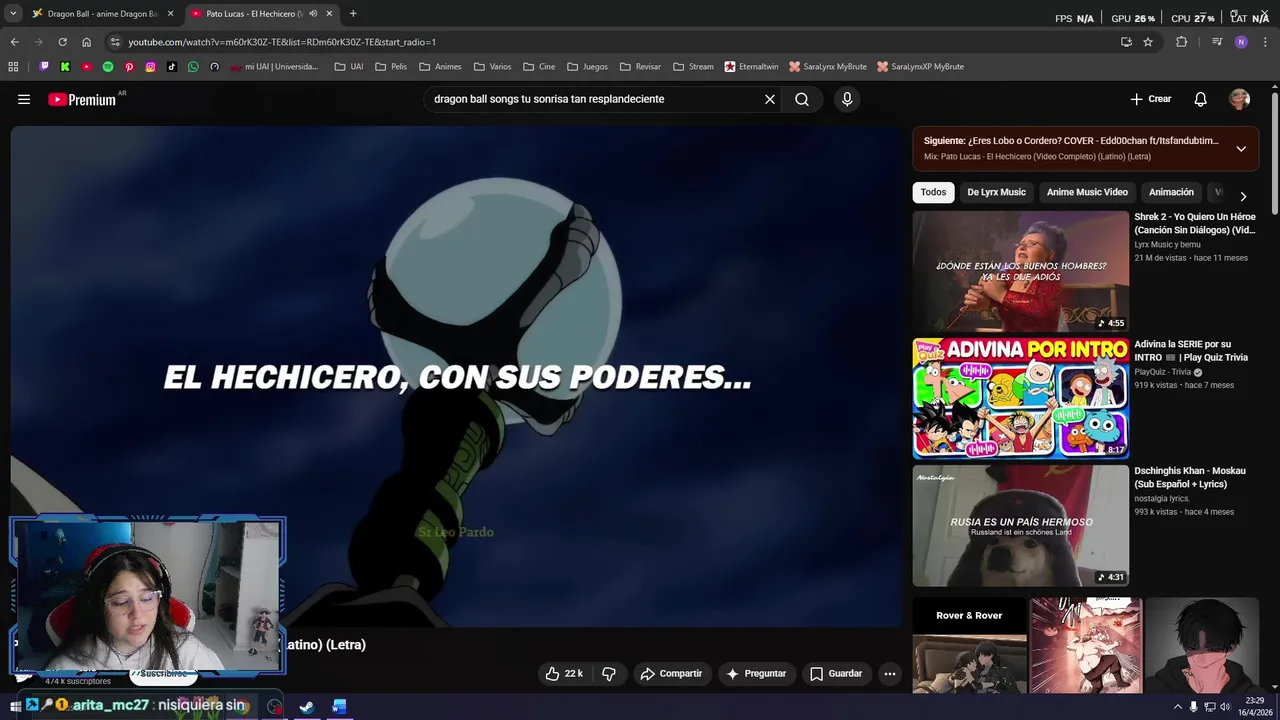Go back in browser history
This screenshot has width=1280, height=720.
tap(14, 42)
